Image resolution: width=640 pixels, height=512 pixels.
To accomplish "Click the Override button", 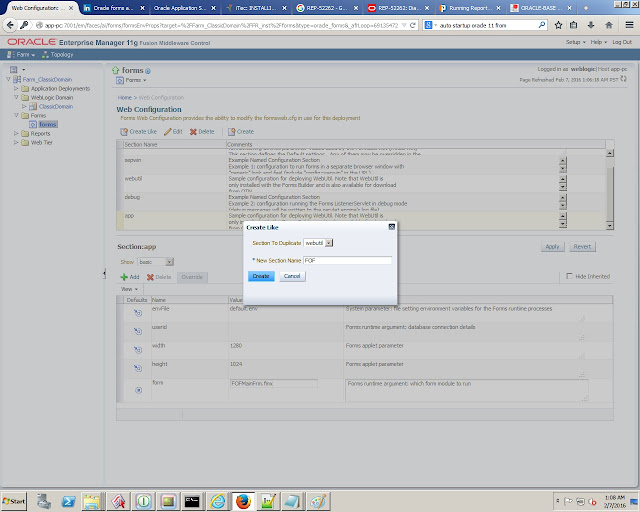I will [x=192, y=277].
